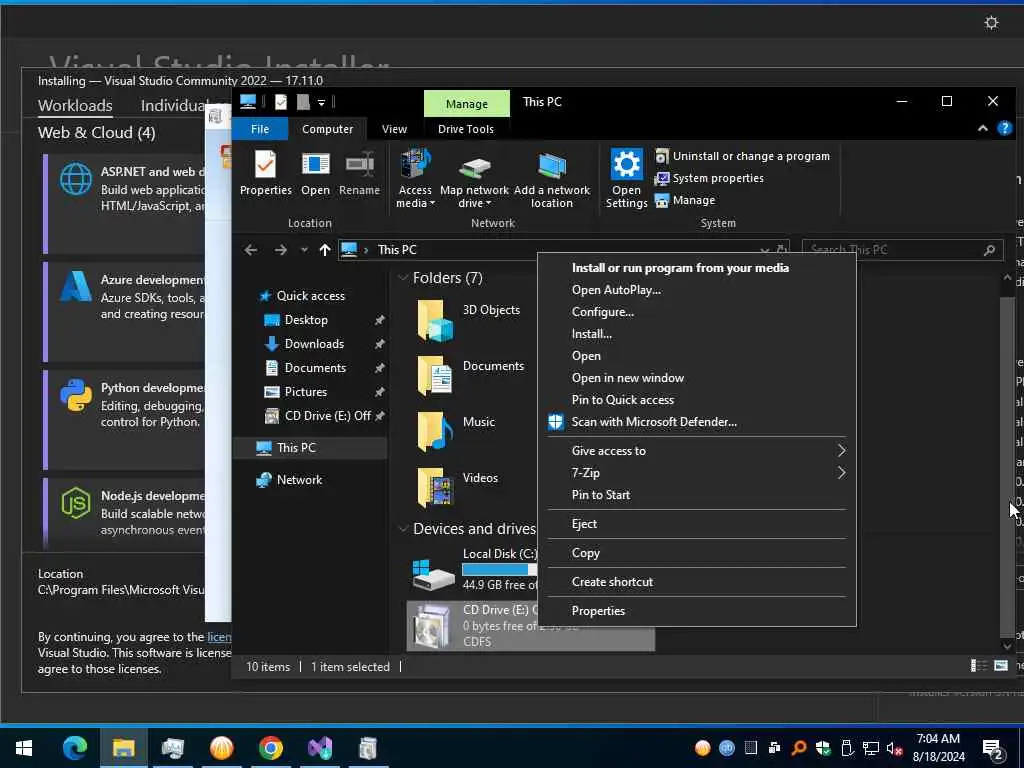Click the Rename ribbon icon

[359, 165]
